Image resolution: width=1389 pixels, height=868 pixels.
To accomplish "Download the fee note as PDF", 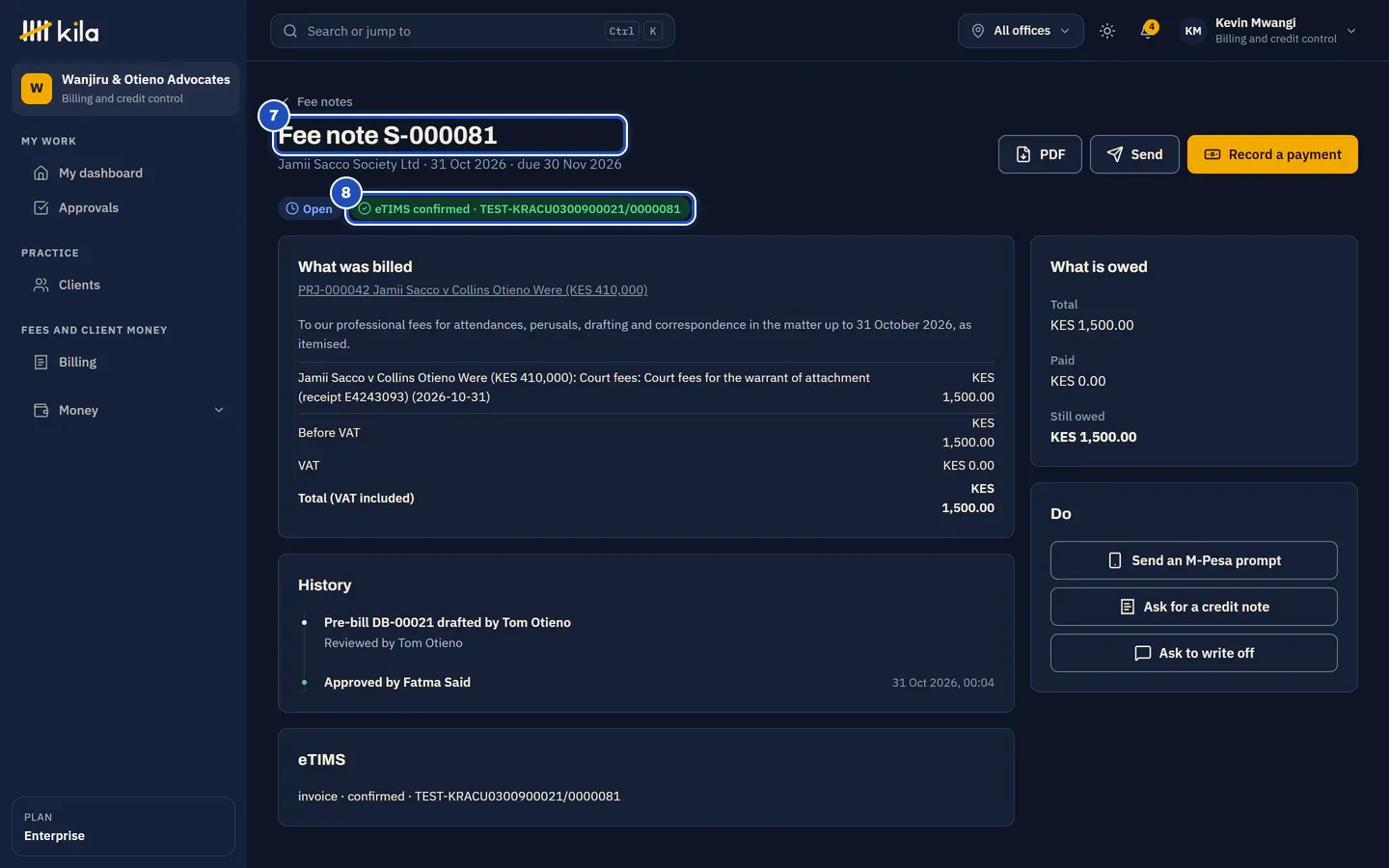I will [1040, 154].
